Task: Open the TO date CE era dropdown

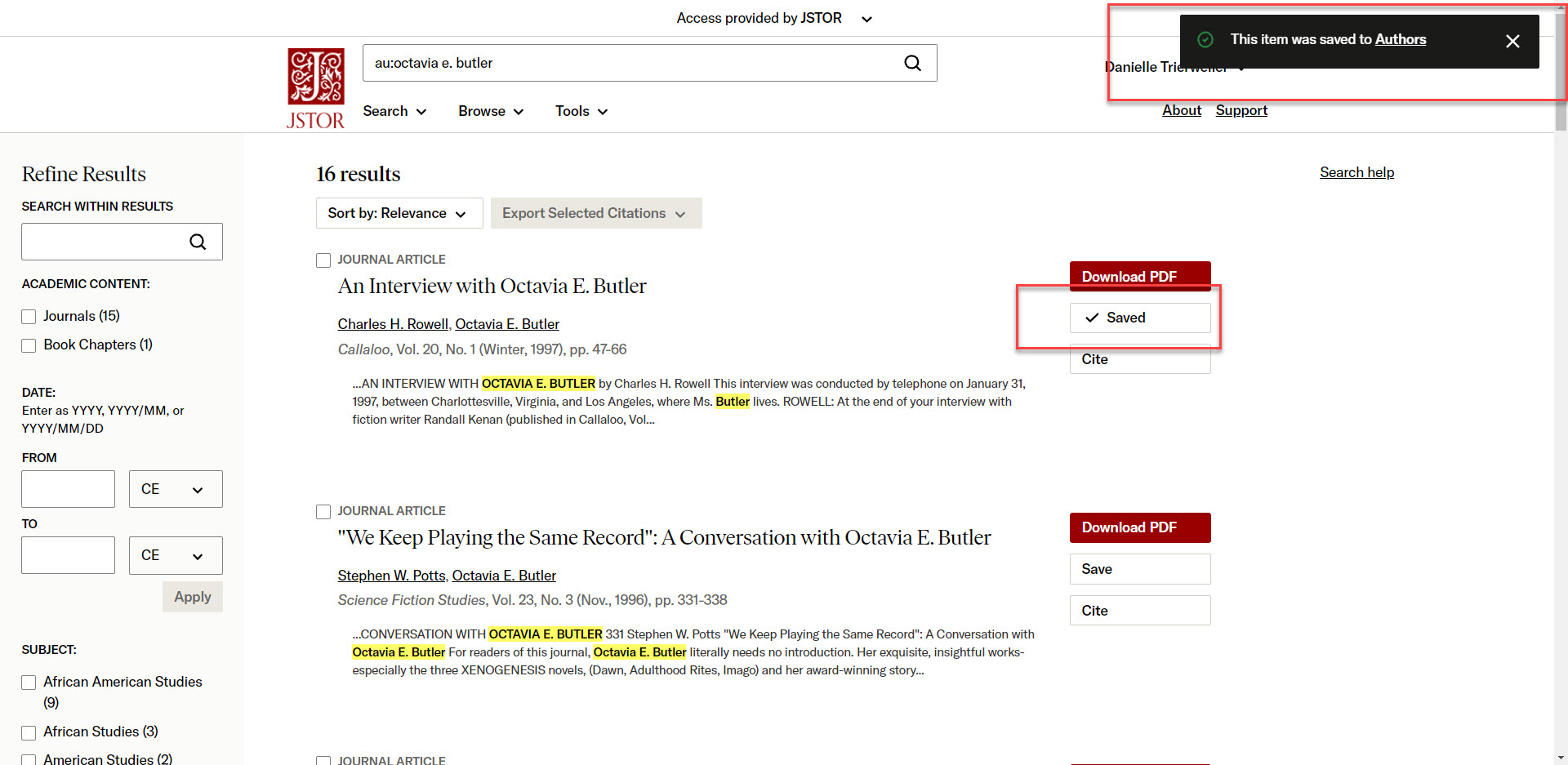Action: tap(176, 555)
